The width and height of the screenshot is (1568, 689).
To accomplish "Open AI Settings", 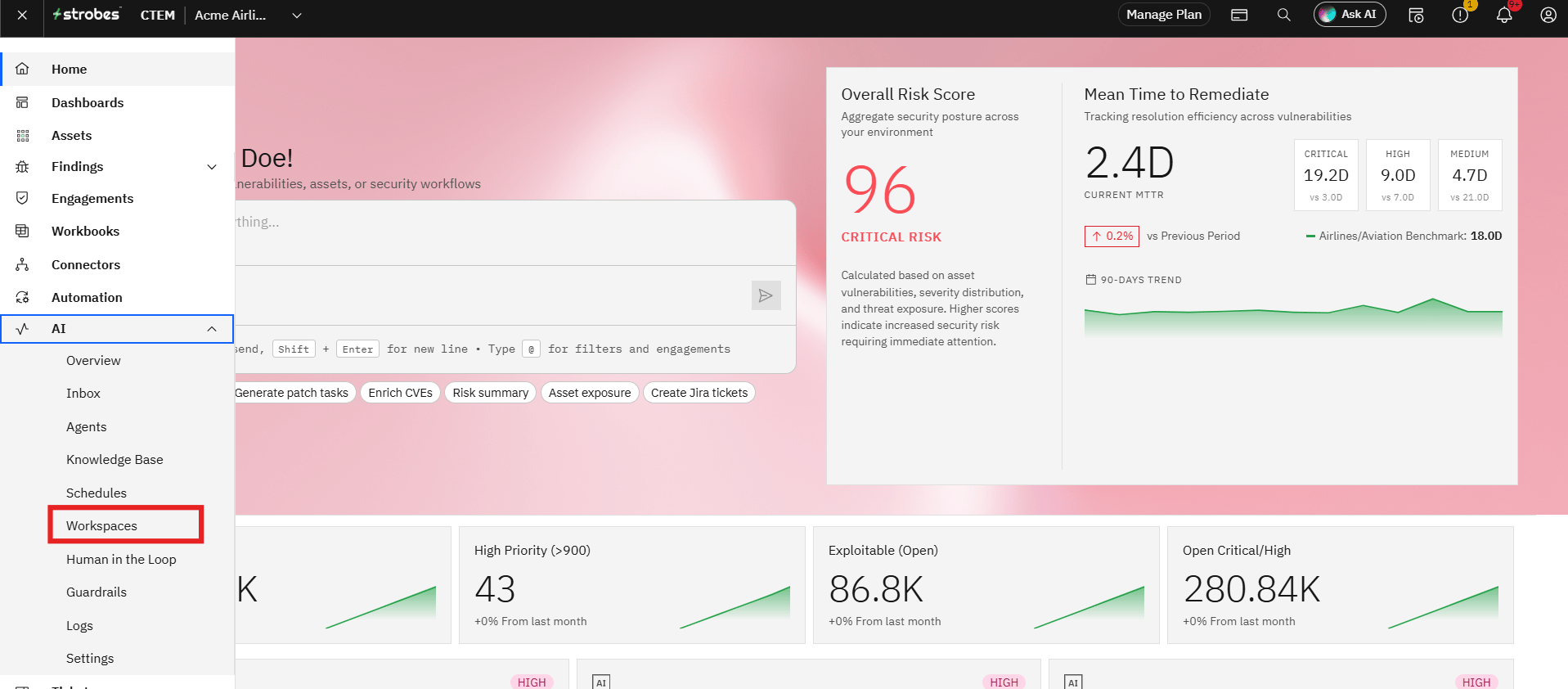I will click(x=90, y=658).
